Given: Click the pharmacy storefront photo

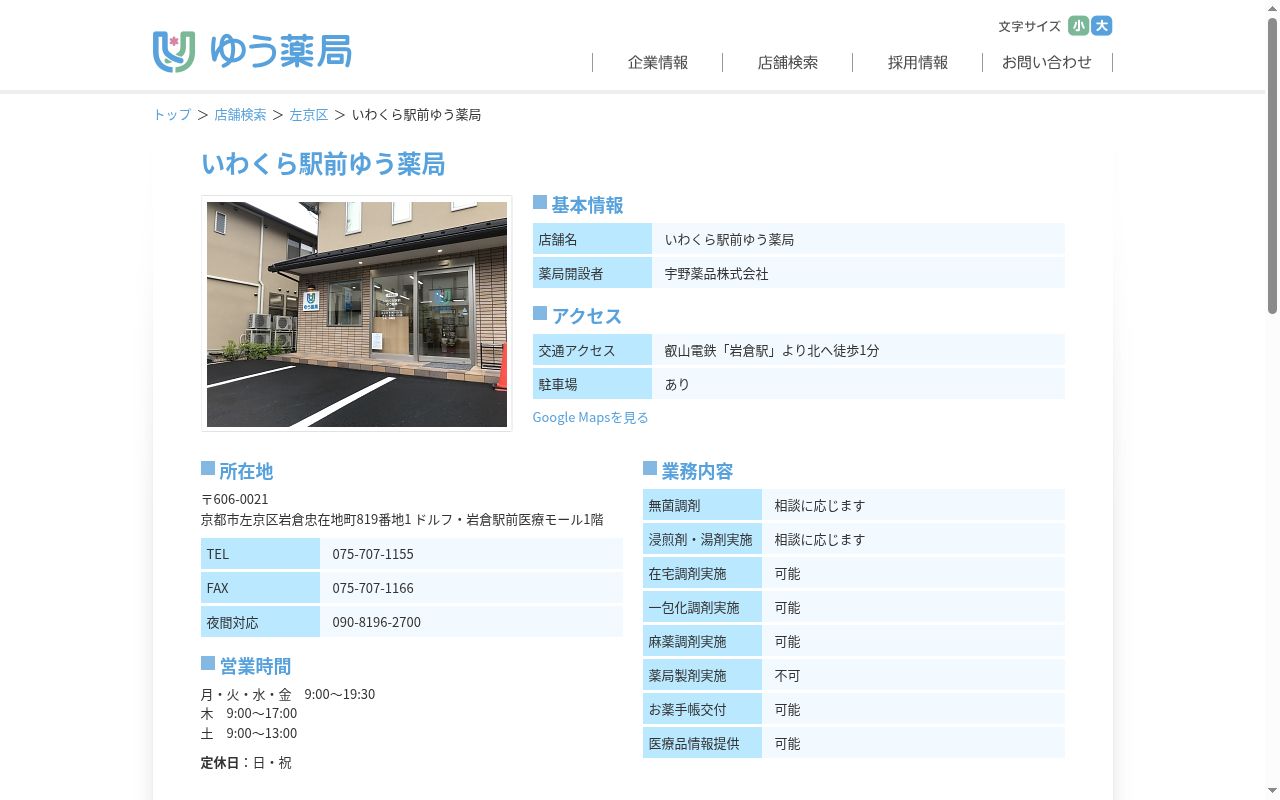Looking at the screenshot, I should tap(357, 314).
